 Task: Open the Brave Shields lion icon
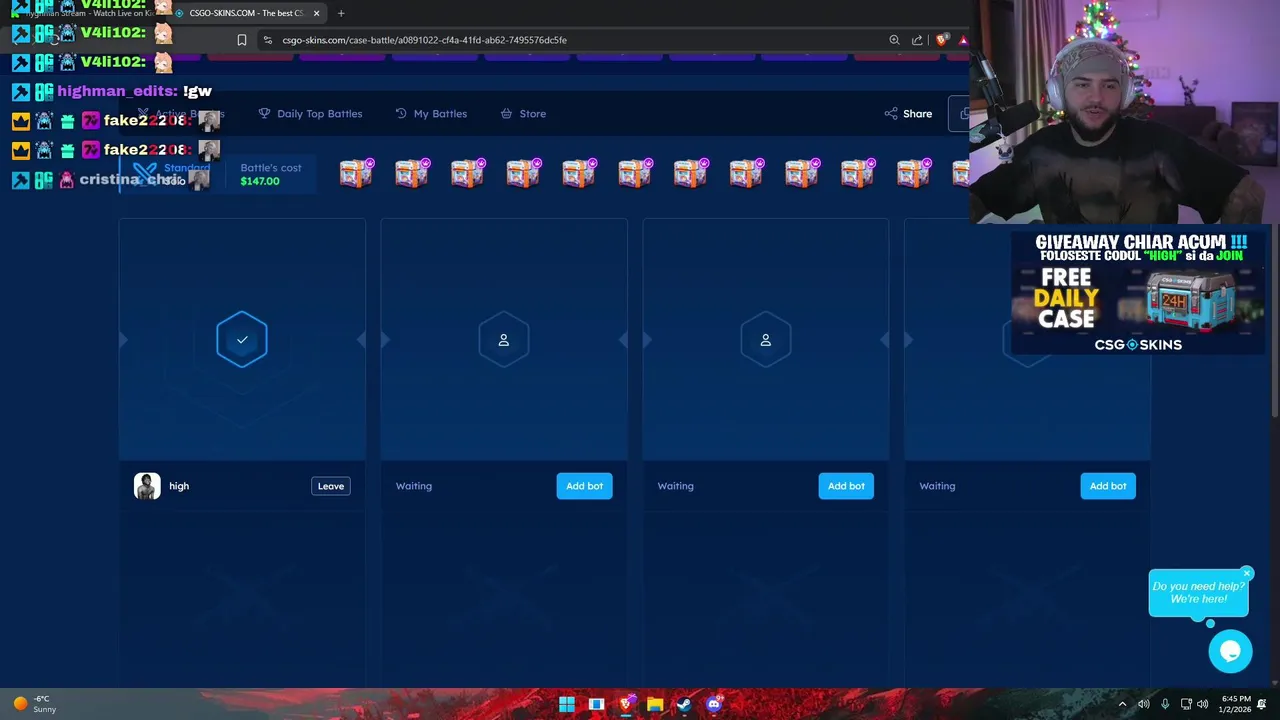(942, 40)
